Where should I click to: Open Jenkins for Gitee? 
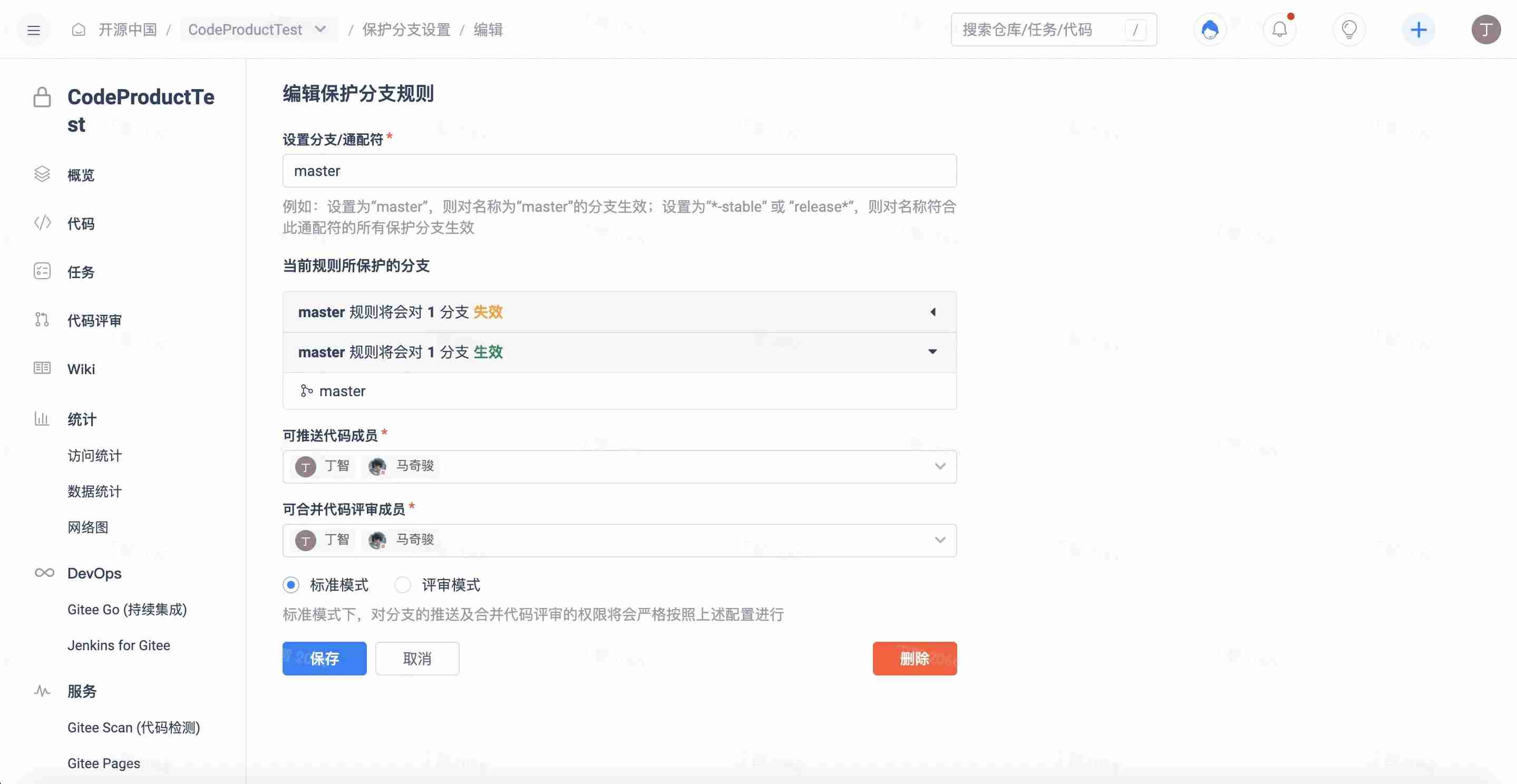click(119, 645)
